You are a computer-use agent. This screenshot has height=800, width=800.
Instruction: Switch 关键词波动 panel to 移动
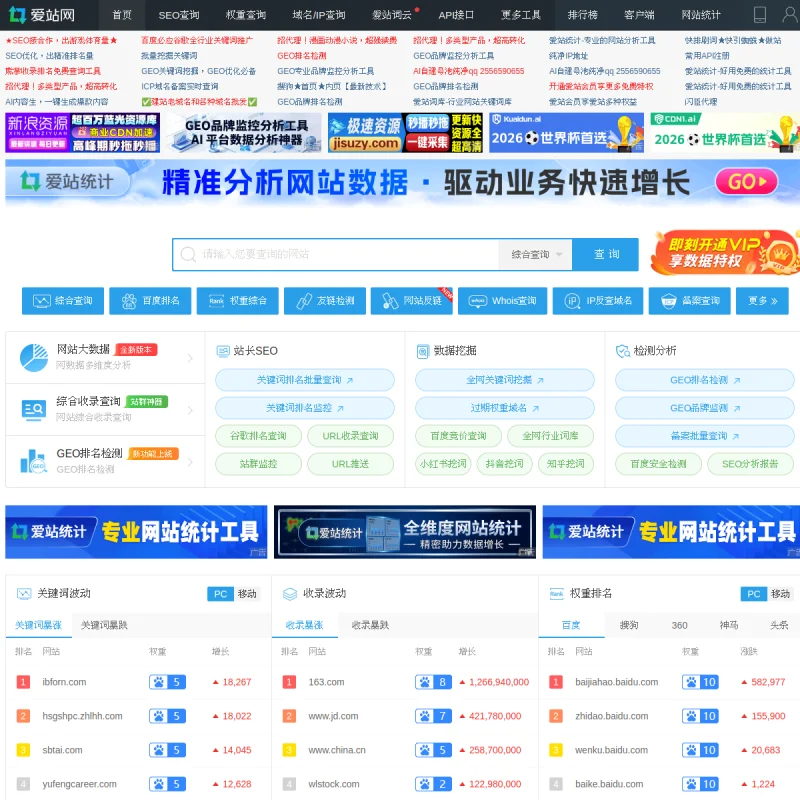point(247,594)
